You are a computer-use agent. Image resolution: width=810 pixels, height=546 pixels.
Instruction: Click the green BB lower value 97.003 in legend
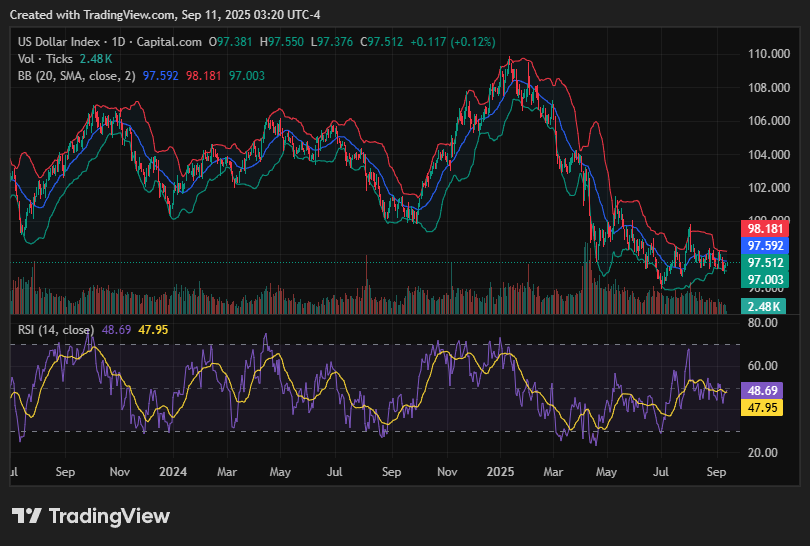[247, 76]
